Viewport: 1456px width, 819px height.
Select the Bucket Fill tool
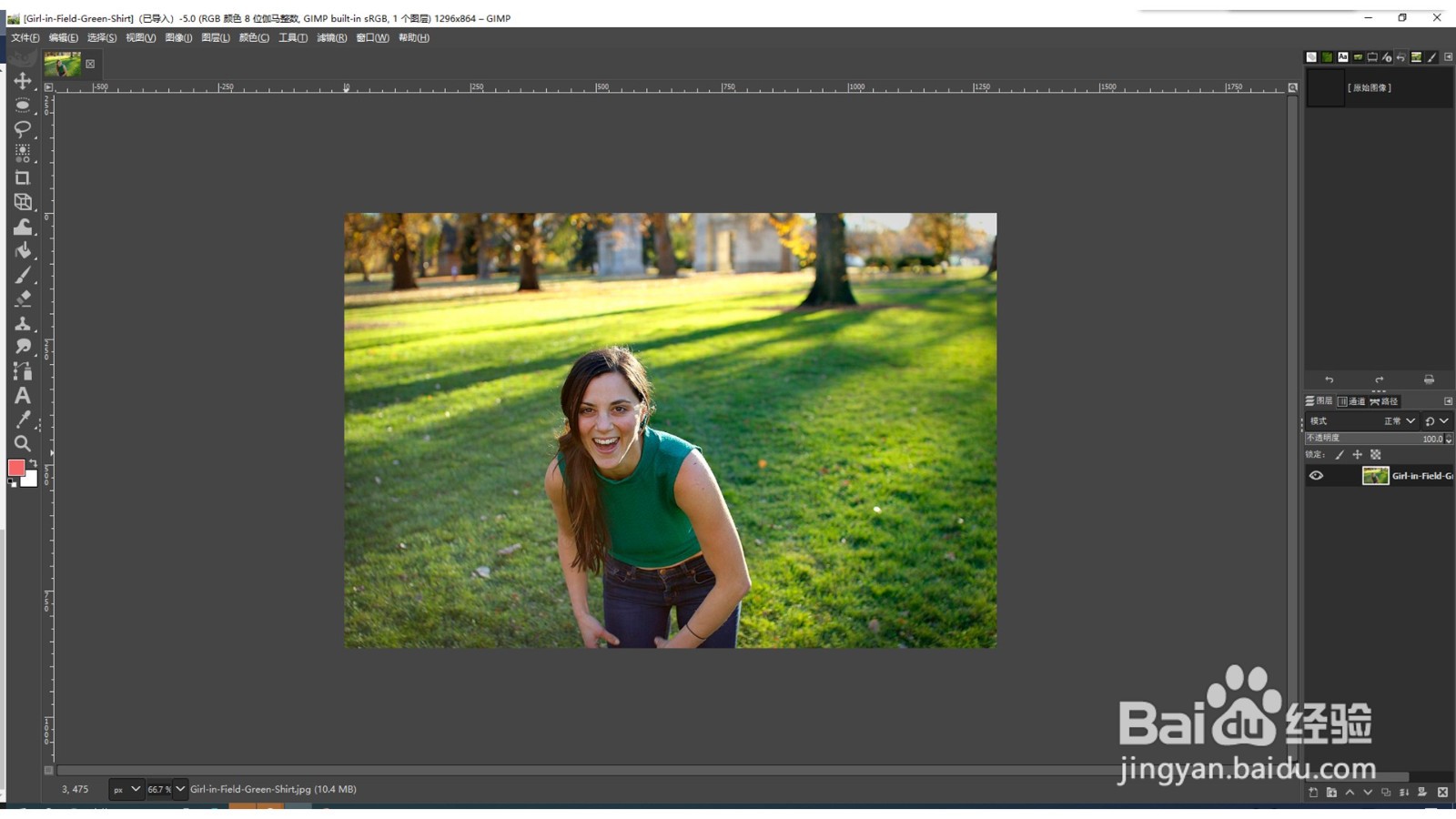pos(23,250)
